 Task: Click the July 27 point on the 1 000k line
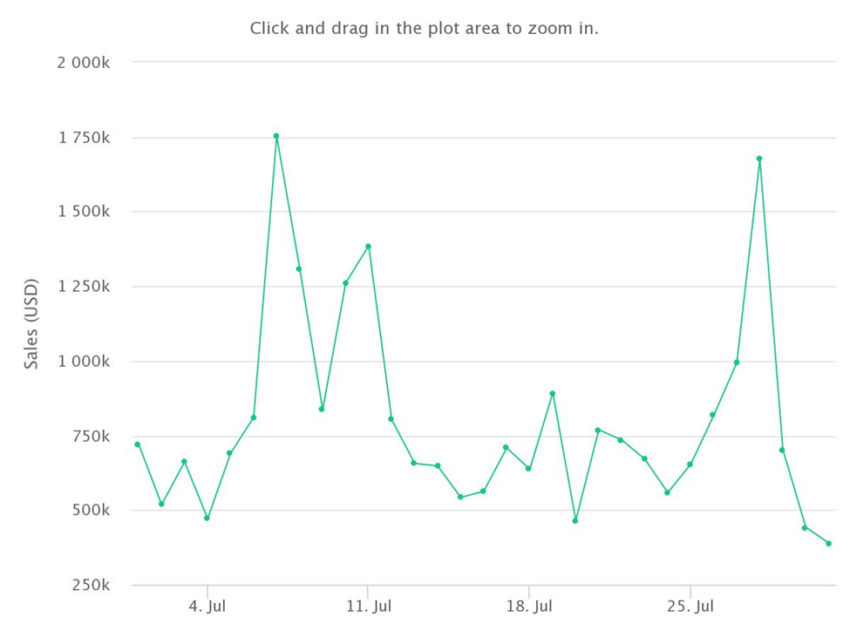point(737,363)
